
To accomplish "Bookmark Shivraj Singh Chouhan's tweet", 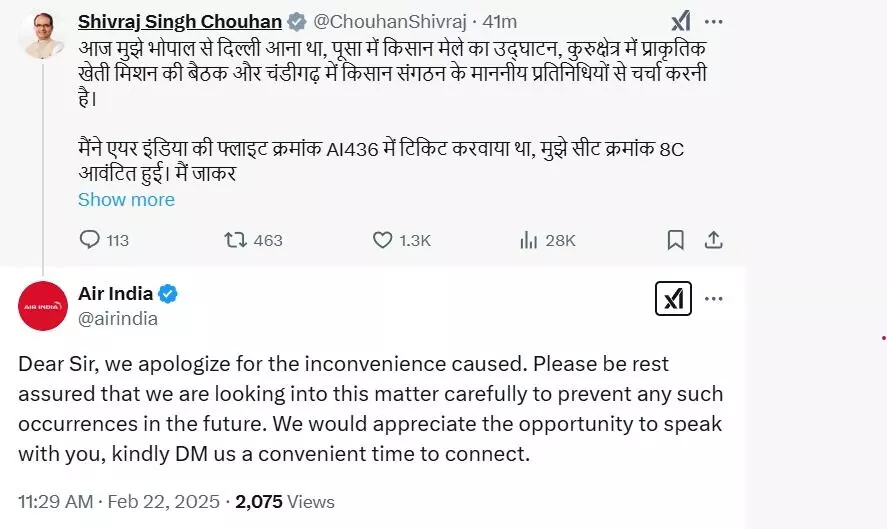I will 676,240.
